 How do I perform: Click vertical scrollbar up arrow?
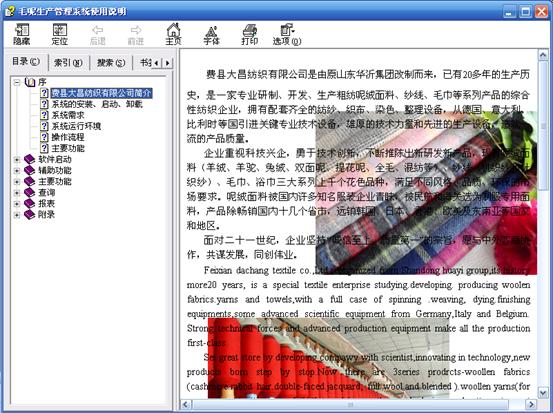point(542,55)
